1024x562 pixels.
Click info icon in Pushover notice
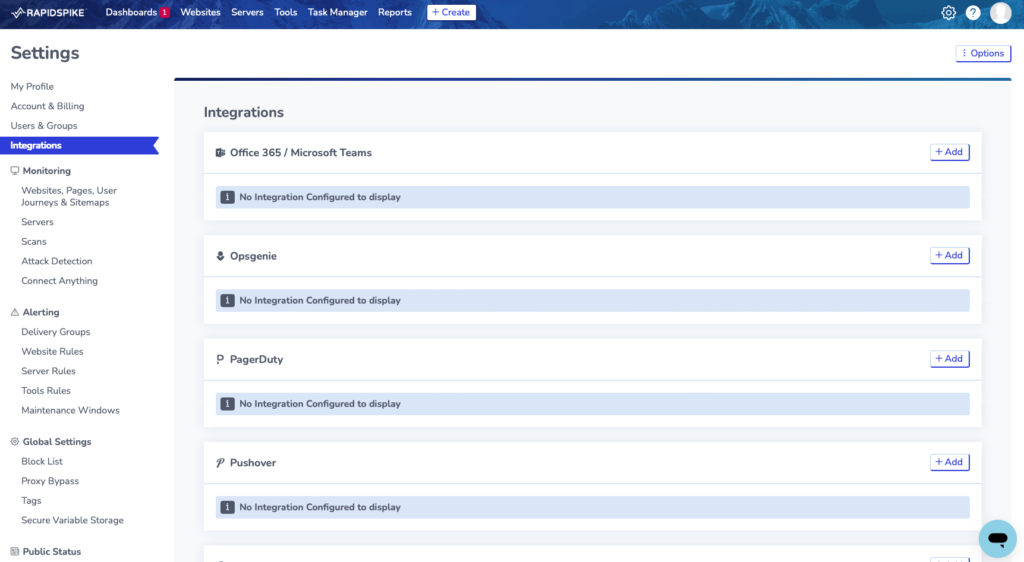(x=227, y=507)
